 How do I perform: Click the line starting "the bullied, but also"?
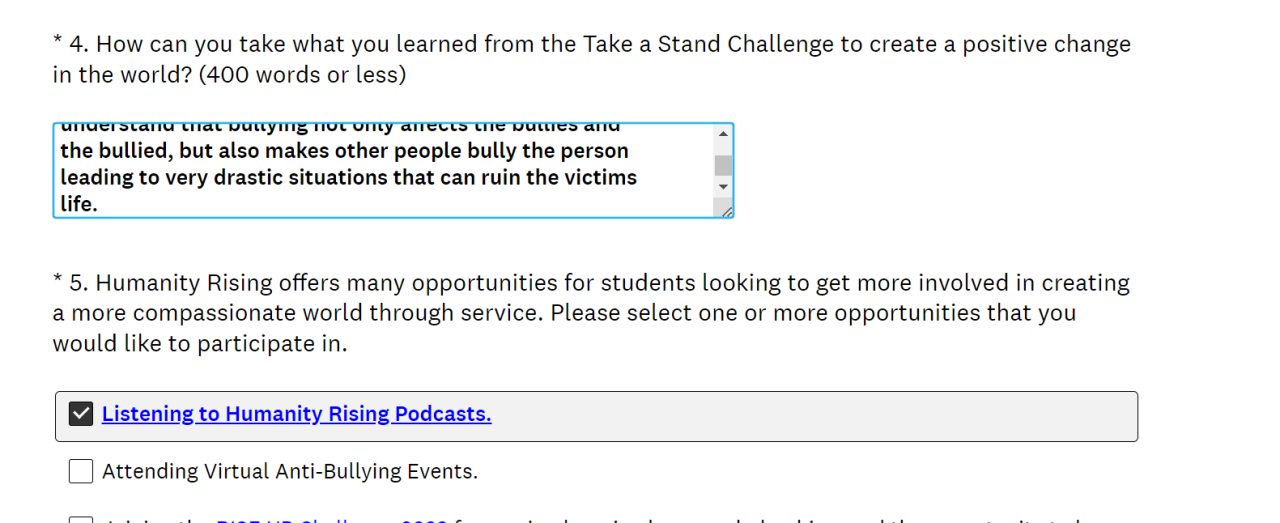344,151
